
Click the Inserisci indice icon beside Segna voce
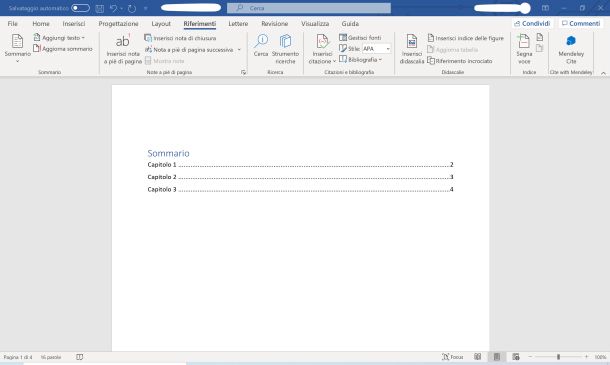pos(540,37)
